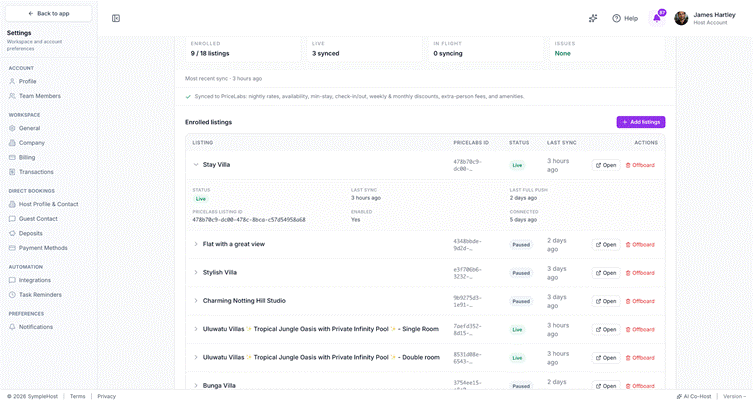This screenshot has width=753, height=403.
Task: Click Add listings button
Action: tap(641, 122)
